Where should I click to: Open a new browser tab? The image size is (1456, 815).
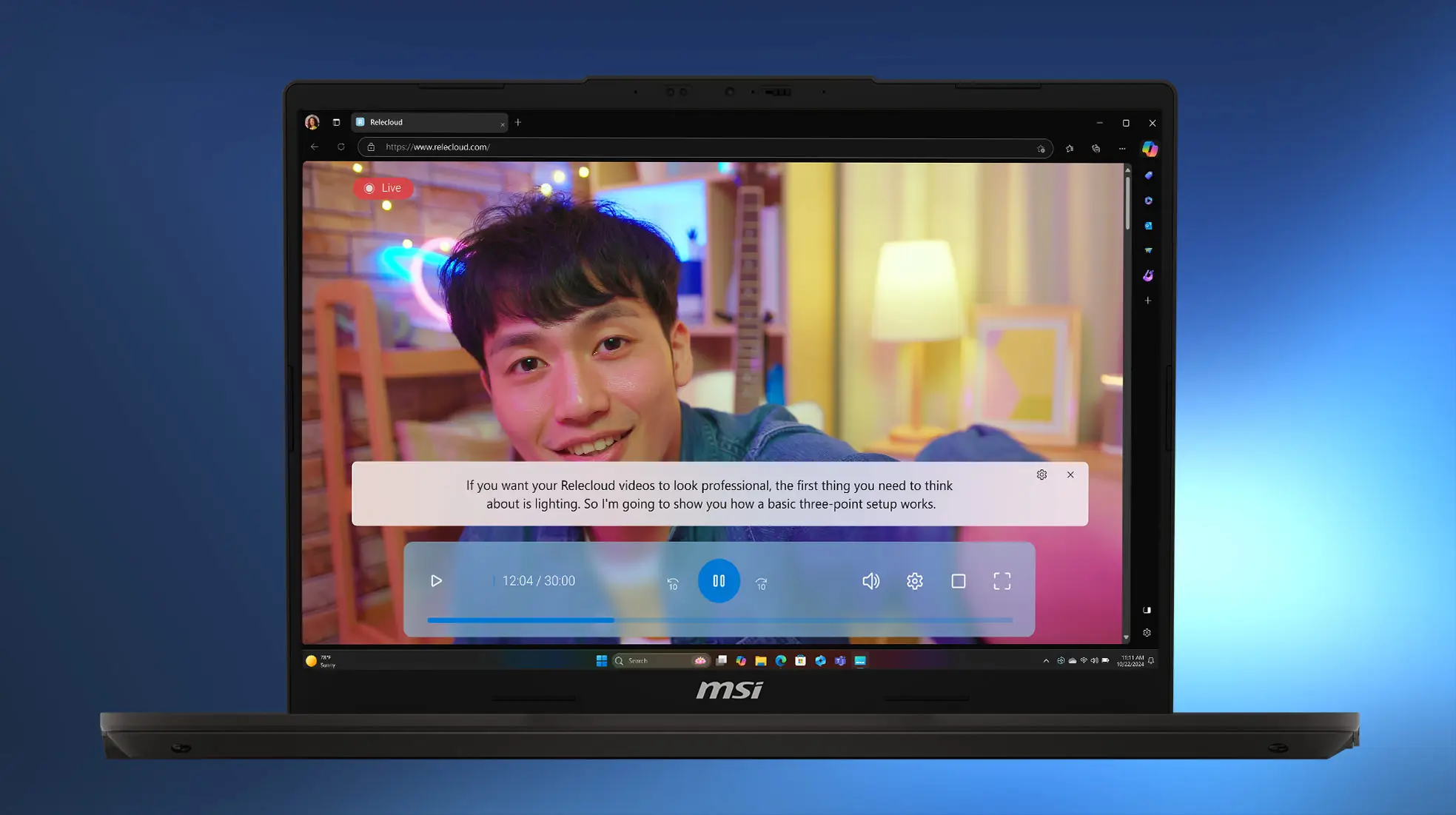517,122
